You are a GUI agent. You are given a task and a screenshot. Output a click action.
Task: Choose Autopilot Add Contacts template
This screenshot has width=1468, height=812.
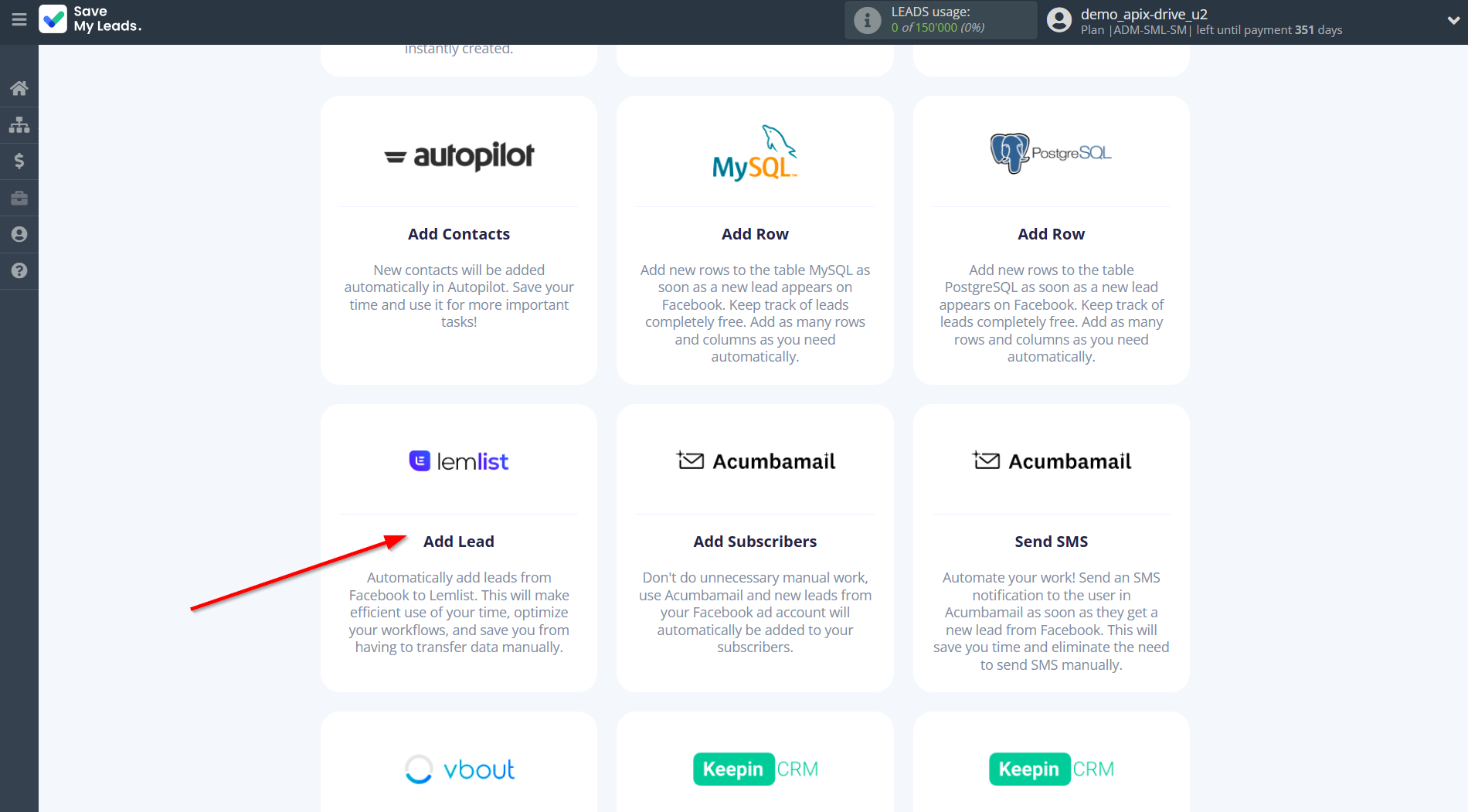tap(458, 234)
